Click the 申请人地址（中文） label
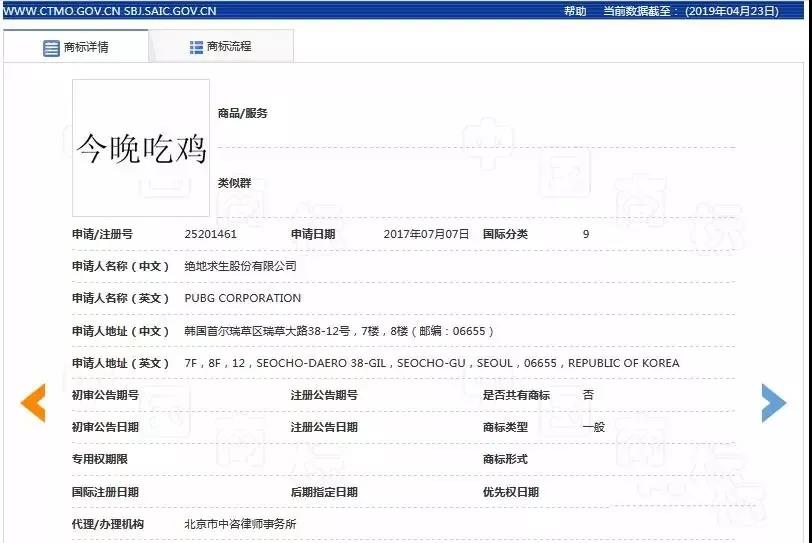The height and width of the screenshot is (543, 812). coord(120,331)
